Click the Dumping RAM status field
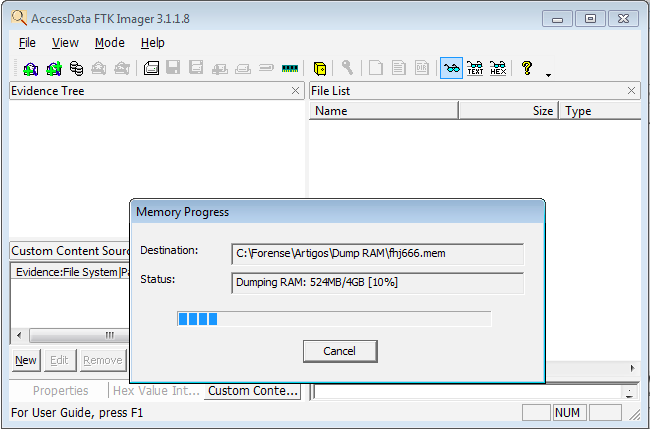650x429 pixels. pyautogui.click(x=378, y=283)
